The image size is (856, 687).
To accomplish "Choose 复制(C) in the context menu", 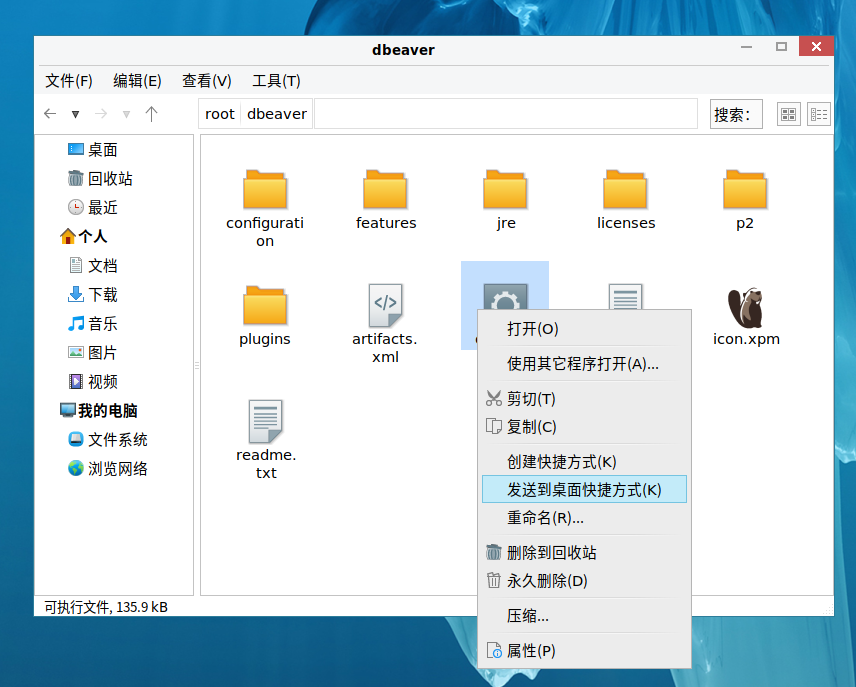I will [x=584, y=427].
